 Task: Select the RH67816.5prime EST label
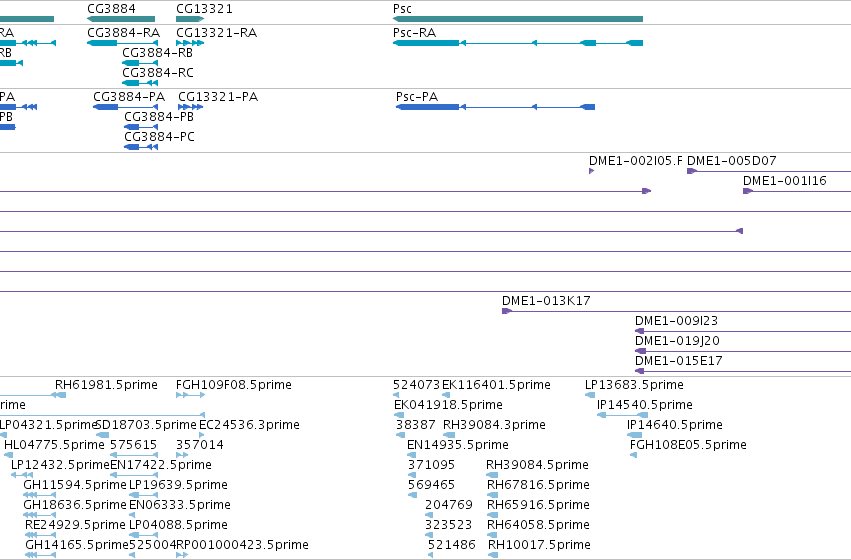click(538, 485)
